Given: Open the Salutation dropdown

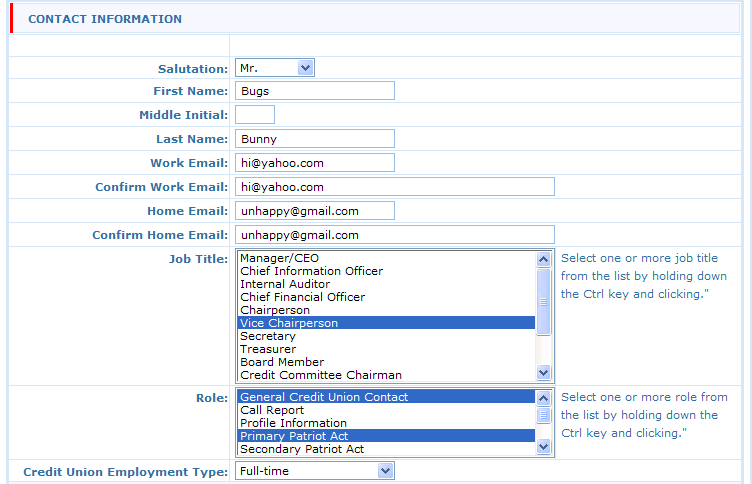Looking at the screenshot, I should [x=275, y=68].
